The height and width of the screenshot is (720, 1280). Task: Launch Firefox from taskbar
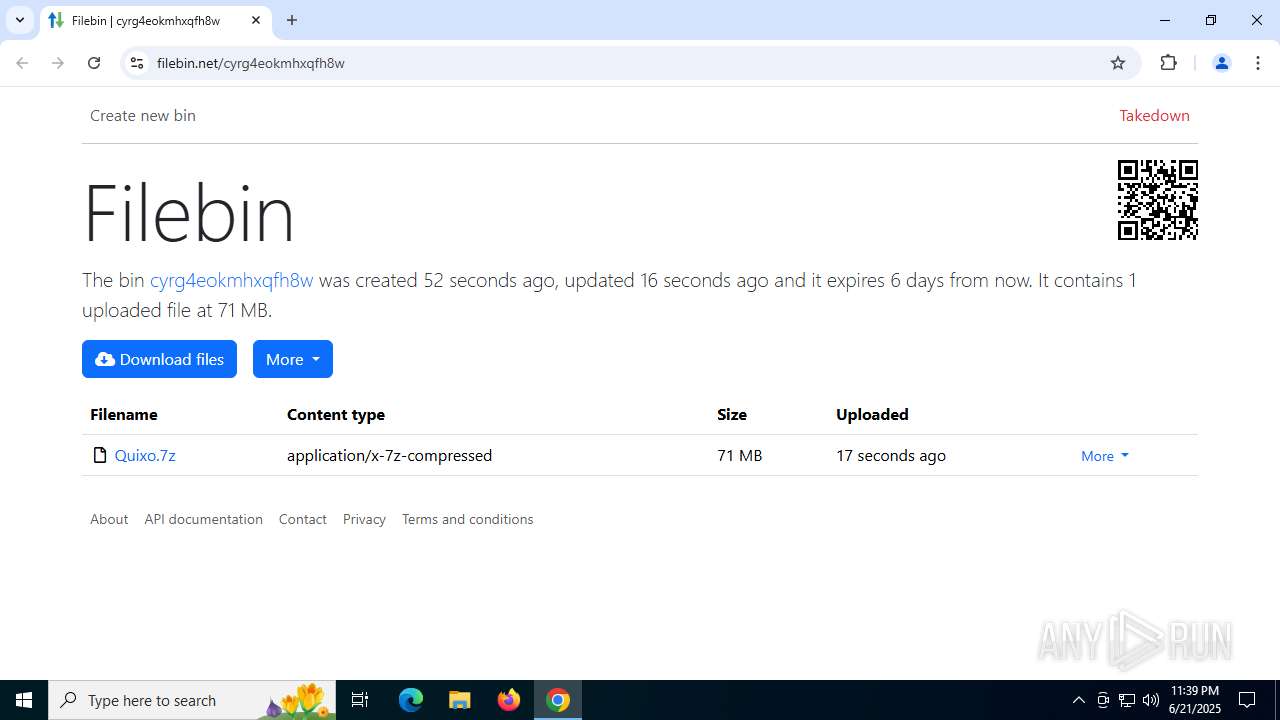point(509,700)
